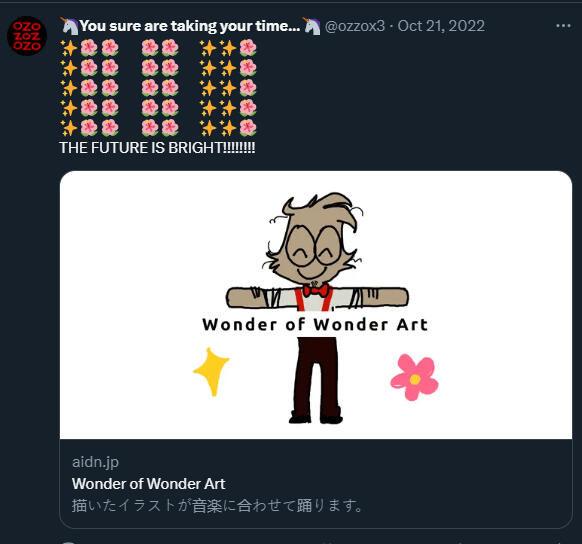
Task: Click "Wonder of Wonder Art" text inside the preview image
Action: tap(315, 325)
